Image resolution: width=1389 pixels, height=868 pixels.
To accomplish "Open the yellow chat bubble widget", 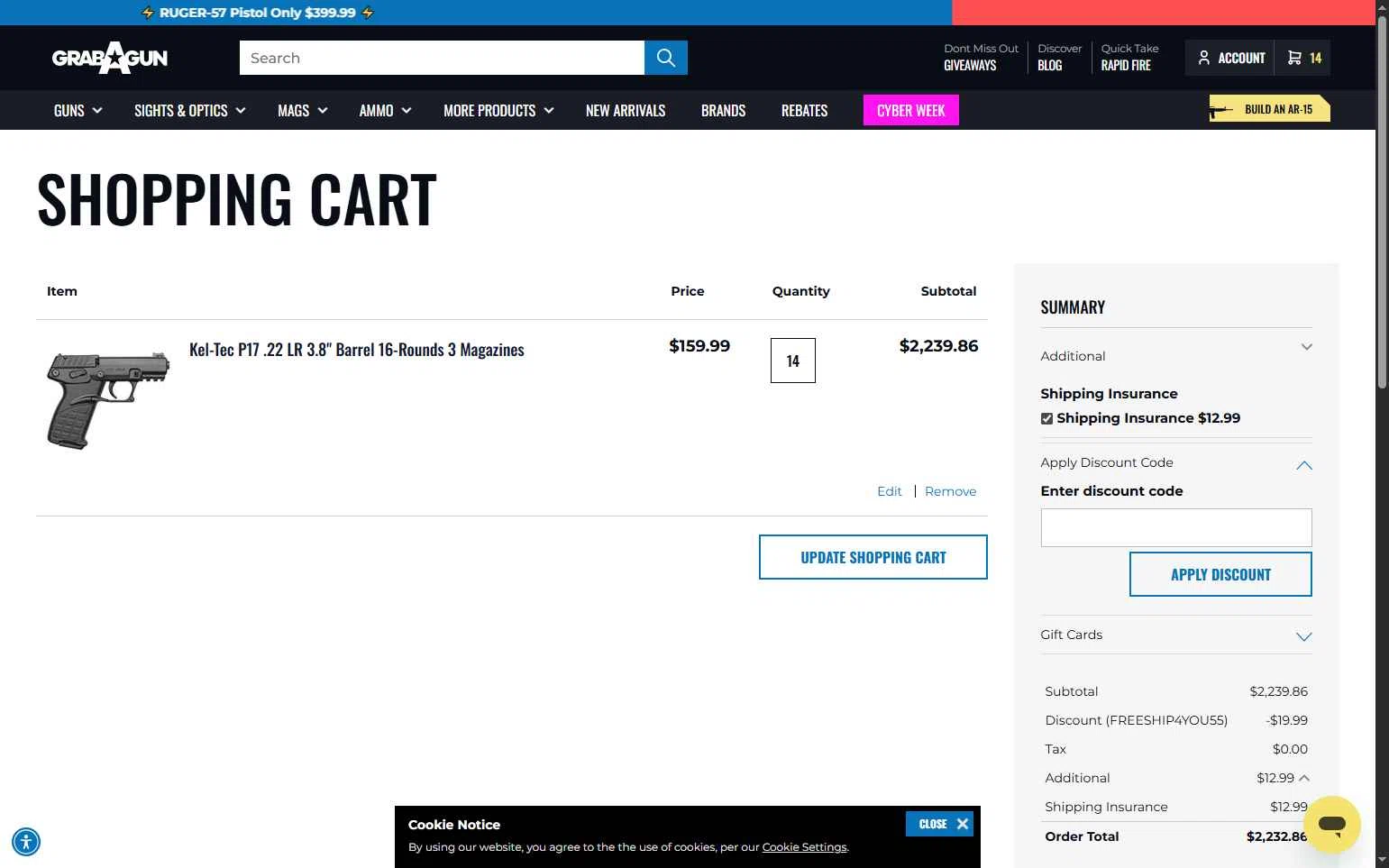I will (1331, 824).
